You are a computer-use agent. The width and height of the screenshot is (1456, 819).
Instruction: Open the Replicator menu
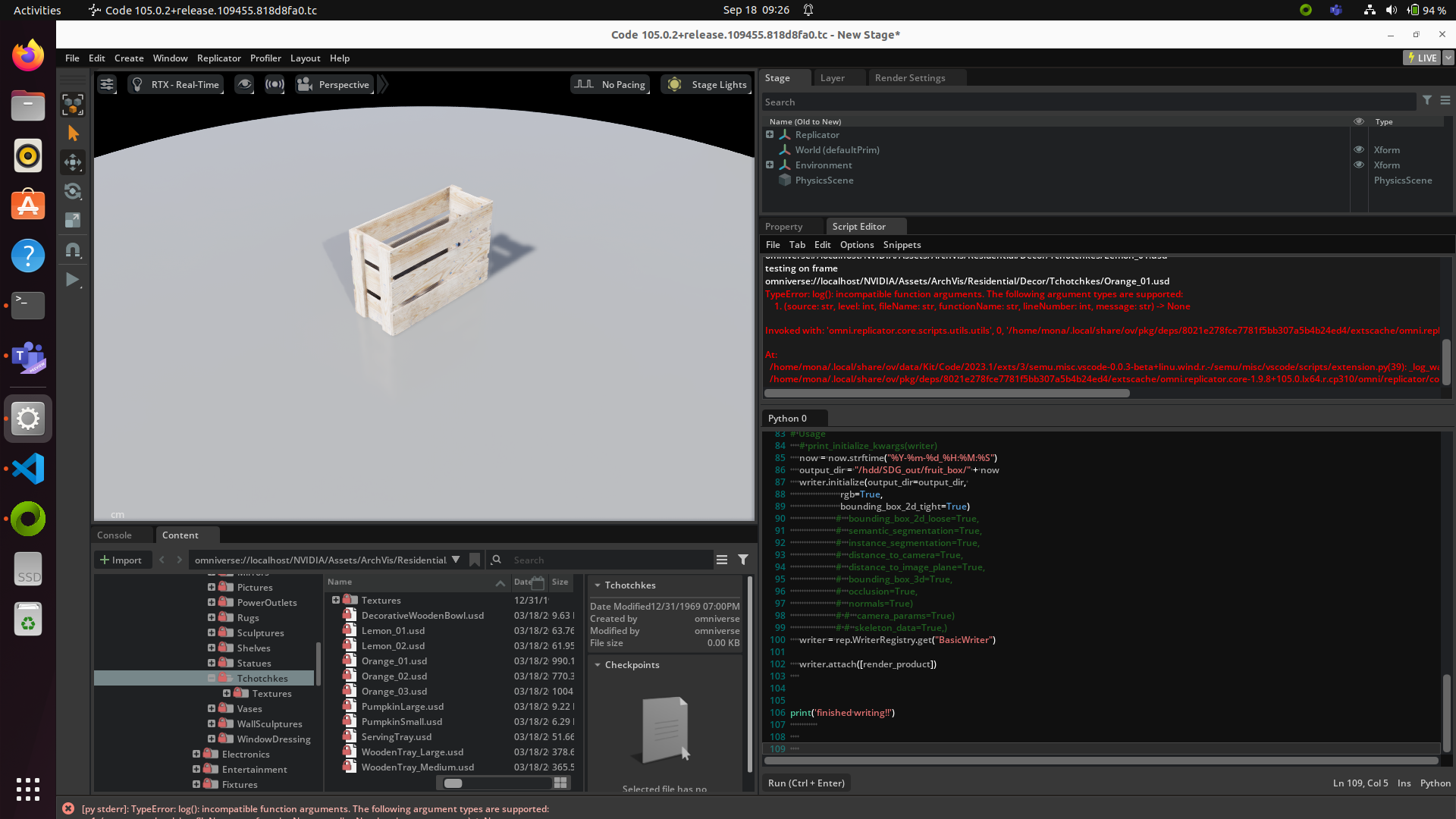click(x=218, y=58)
